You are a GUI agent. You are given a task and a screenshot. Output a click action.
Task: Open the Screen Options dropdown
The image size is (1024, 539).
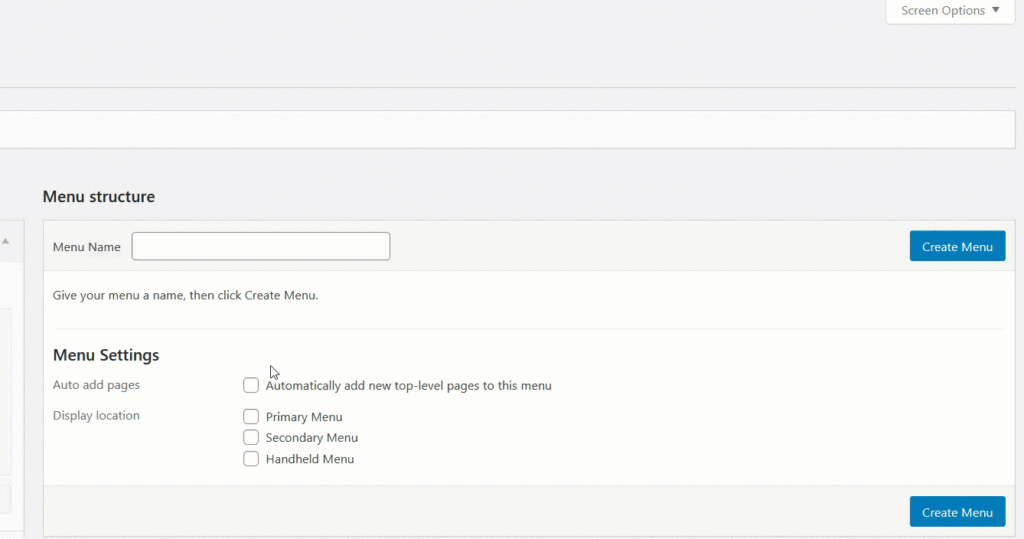950,11
